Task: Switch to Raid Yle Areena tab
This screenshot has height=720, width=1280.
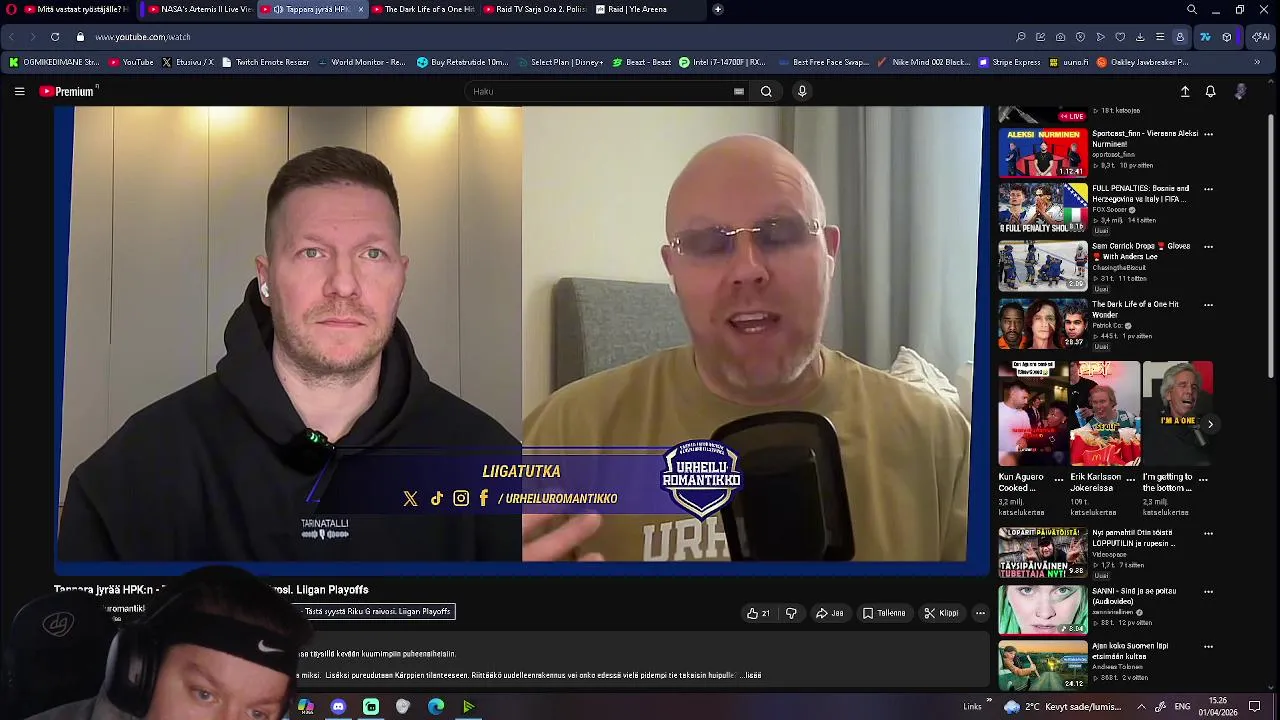Action: [x=644, y=9]
